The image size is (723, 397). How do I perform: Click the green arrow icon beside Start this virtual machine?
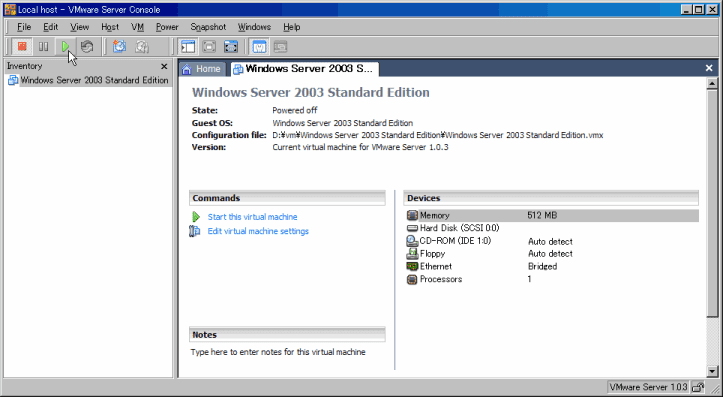(x=196, y=217)
